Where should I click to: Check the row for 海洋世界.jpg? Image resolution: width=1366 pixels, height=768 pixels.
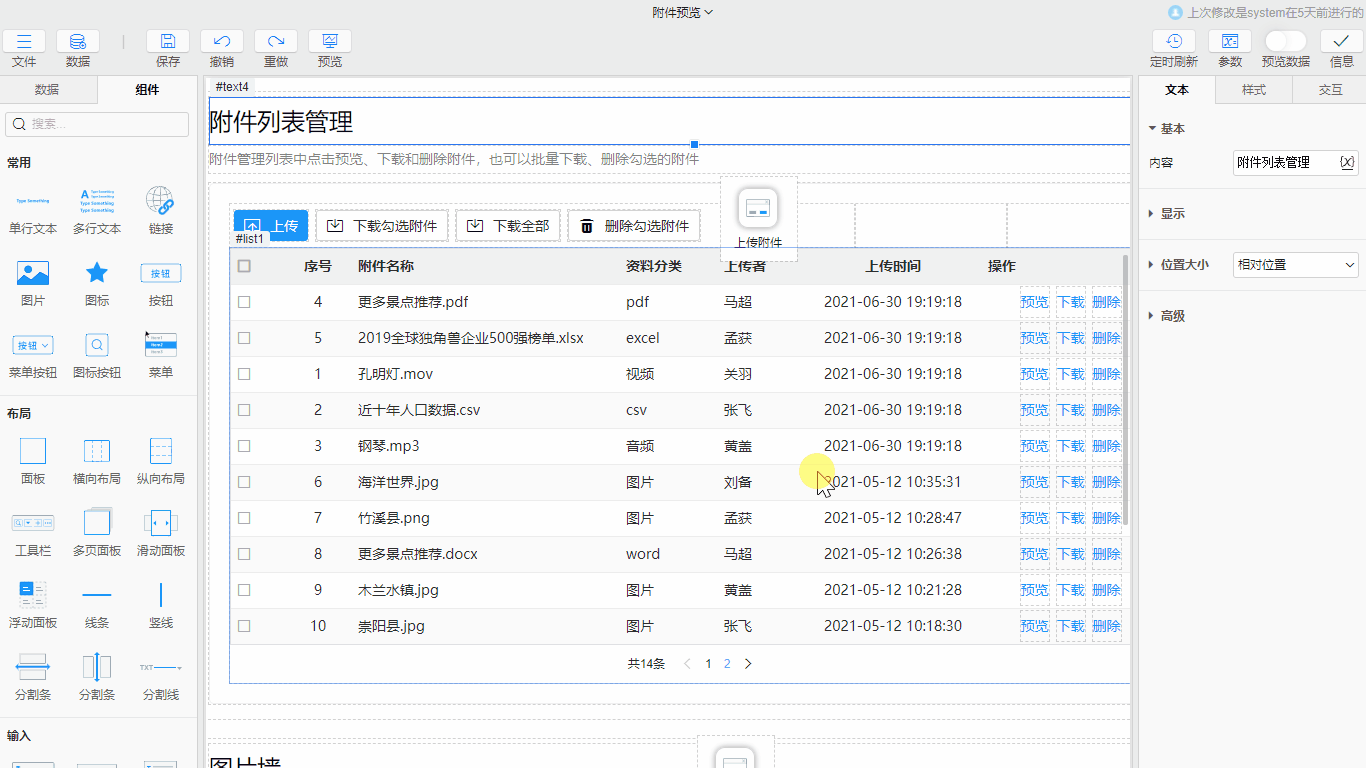click(x=244, y=482)
